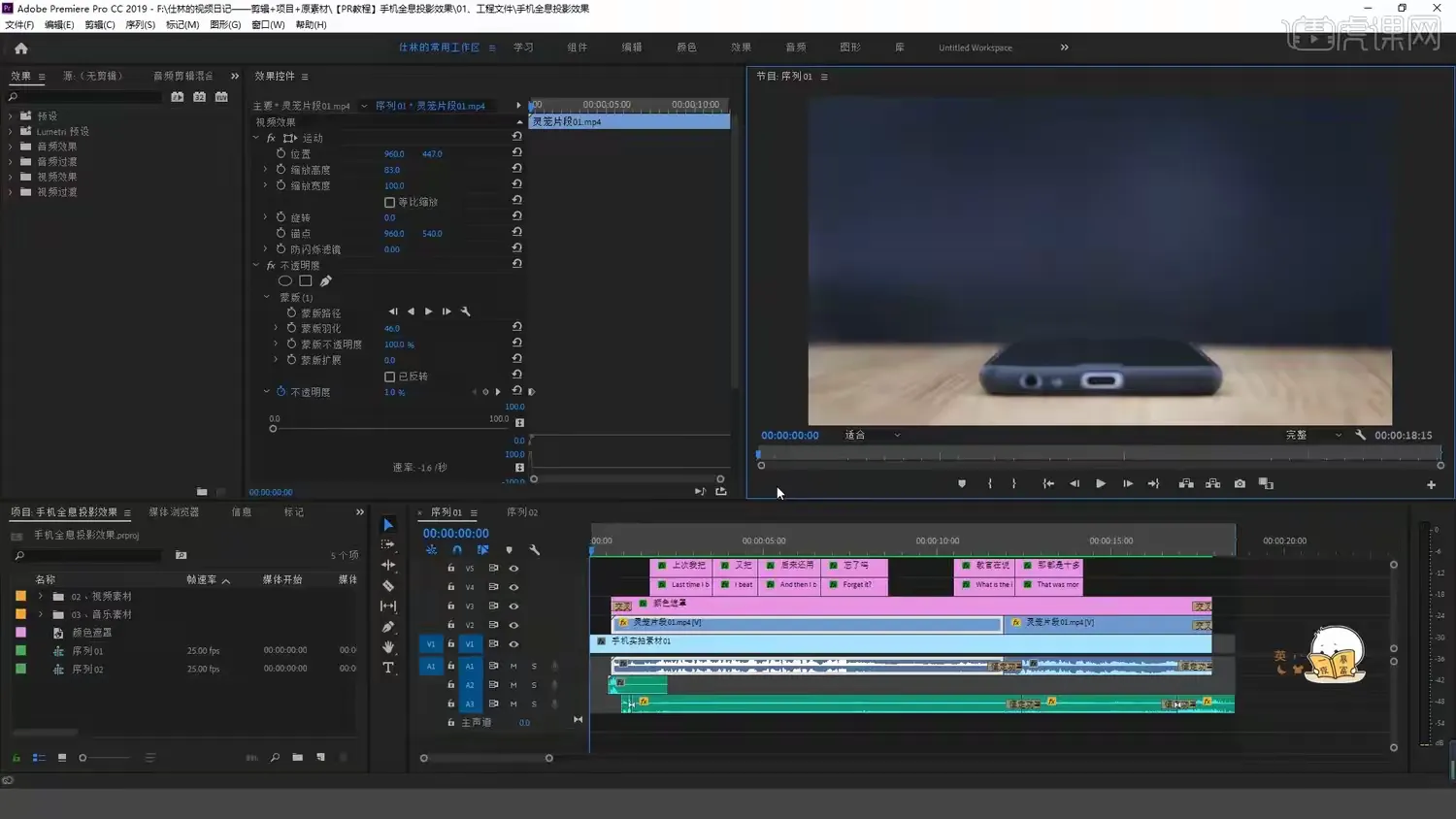Select the Slip tool
This screenshot has height=819, width=1456.
[x=388, y=606]
